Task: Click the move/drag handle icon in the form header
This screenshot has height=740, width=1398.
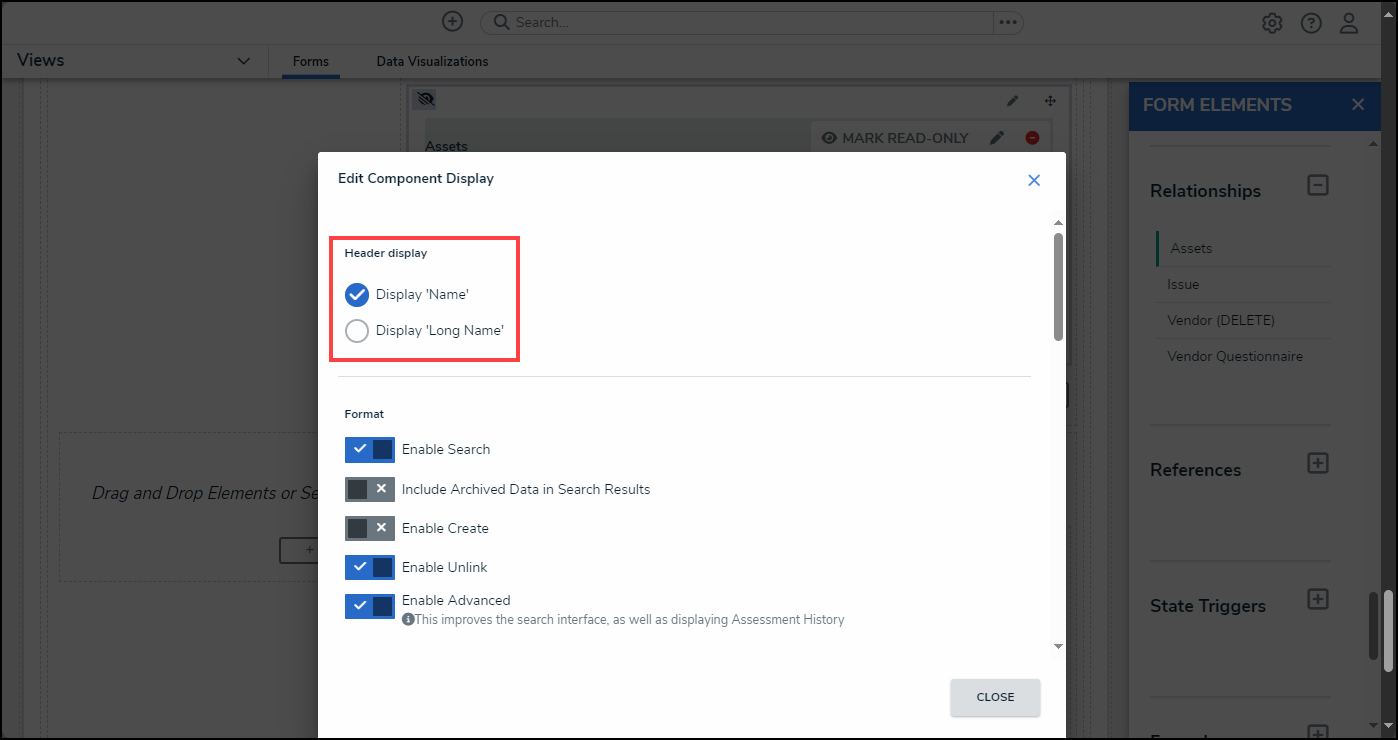Action: [x=1049, y=100]
